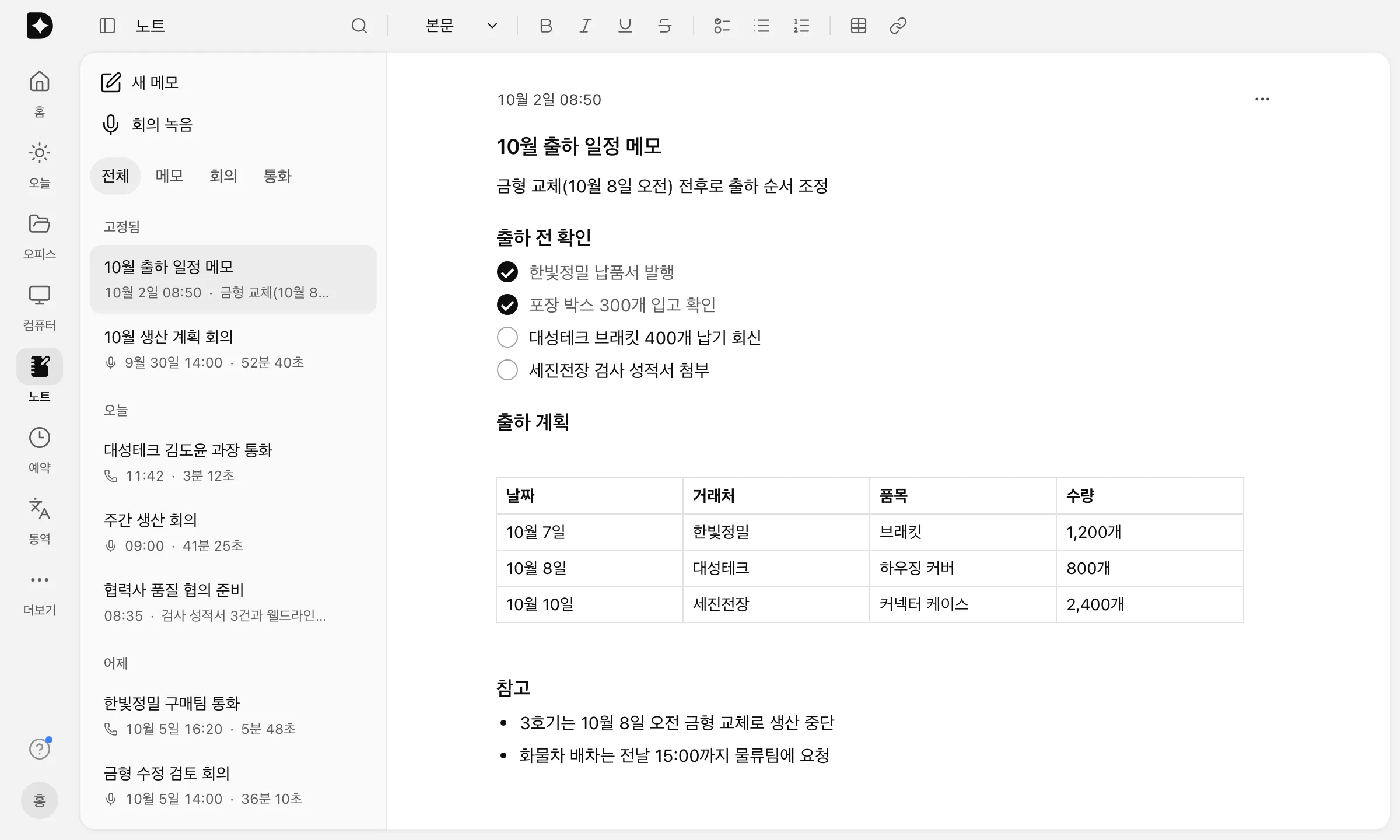Open 협력사 품질 협의 준비 note
The image size is (1400, 840).
click(233, 602)
